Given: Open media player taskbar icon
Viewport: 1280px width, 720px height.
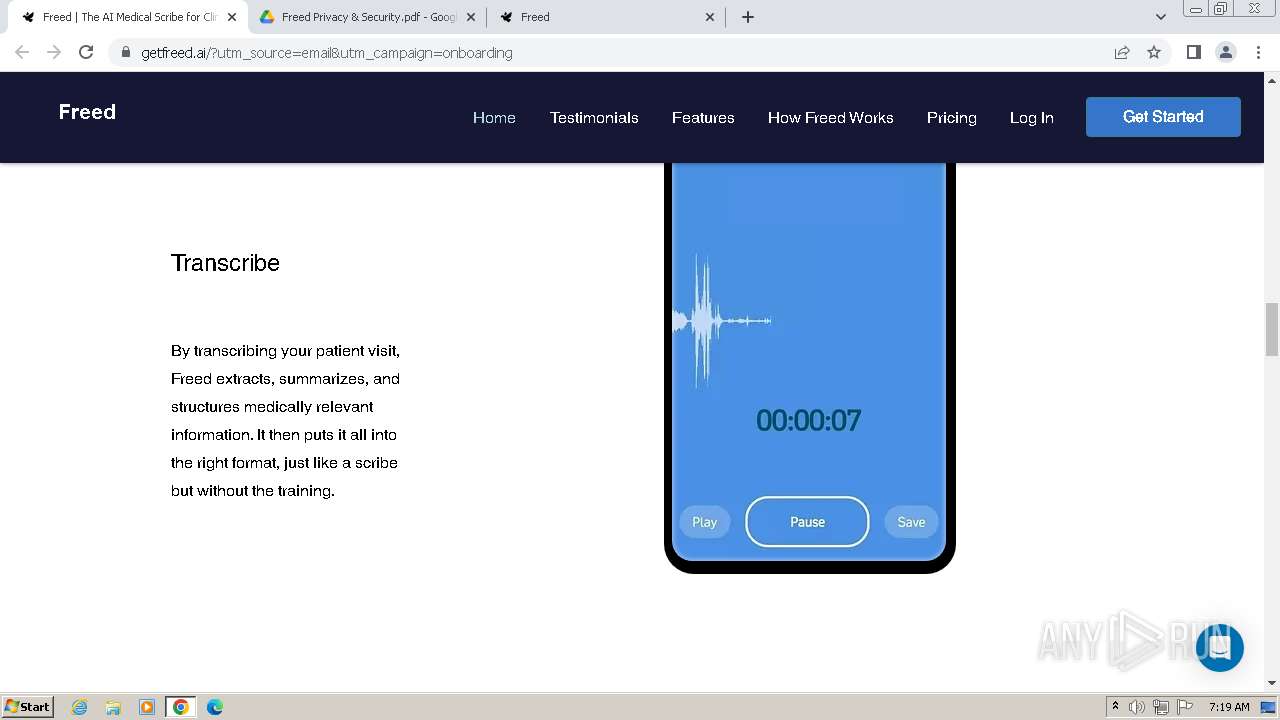Looking at the screenshot, I should [x=147, y=707].
